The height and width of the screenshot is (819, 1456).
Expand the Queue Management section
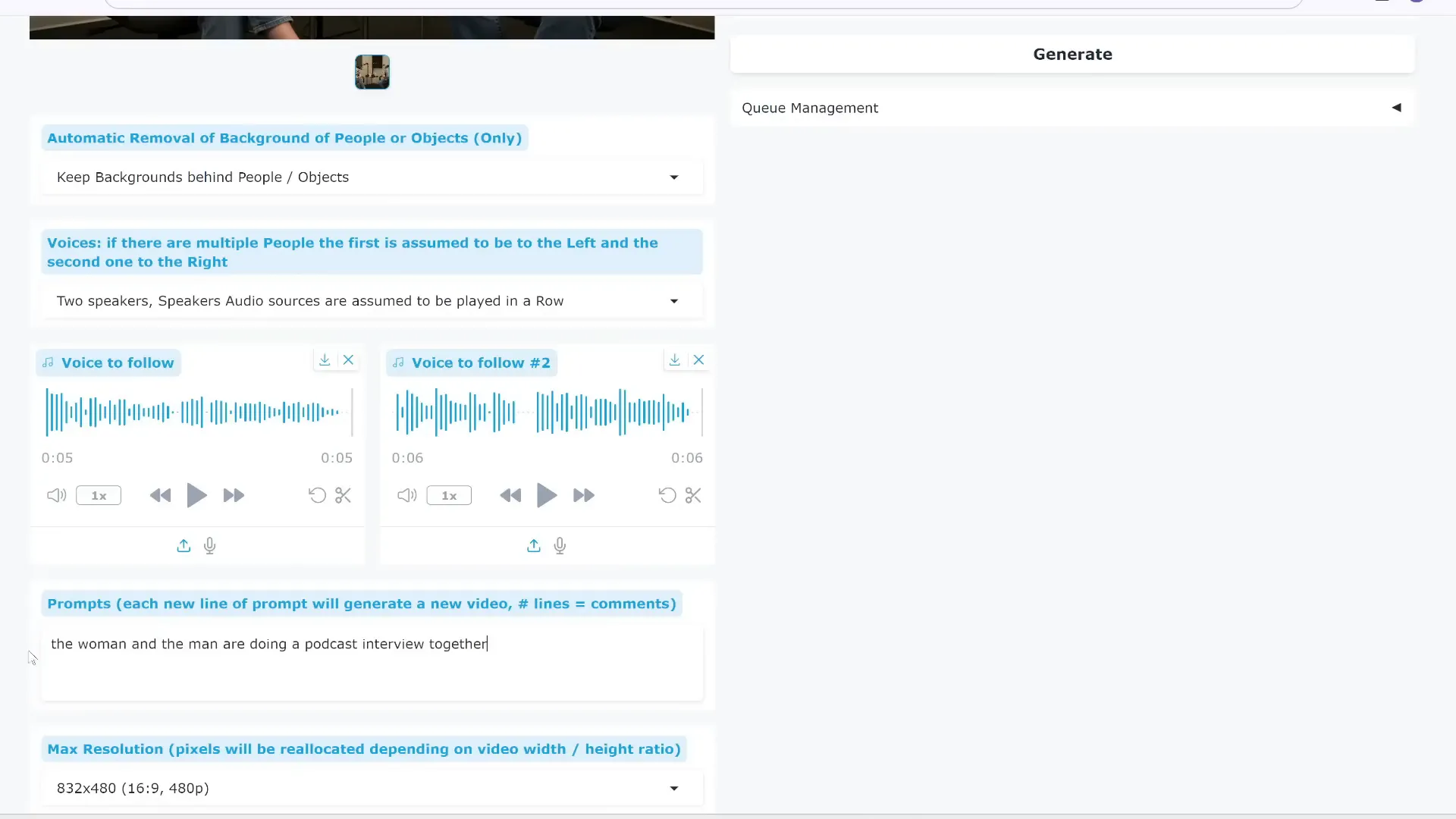tap(1072, 108)
